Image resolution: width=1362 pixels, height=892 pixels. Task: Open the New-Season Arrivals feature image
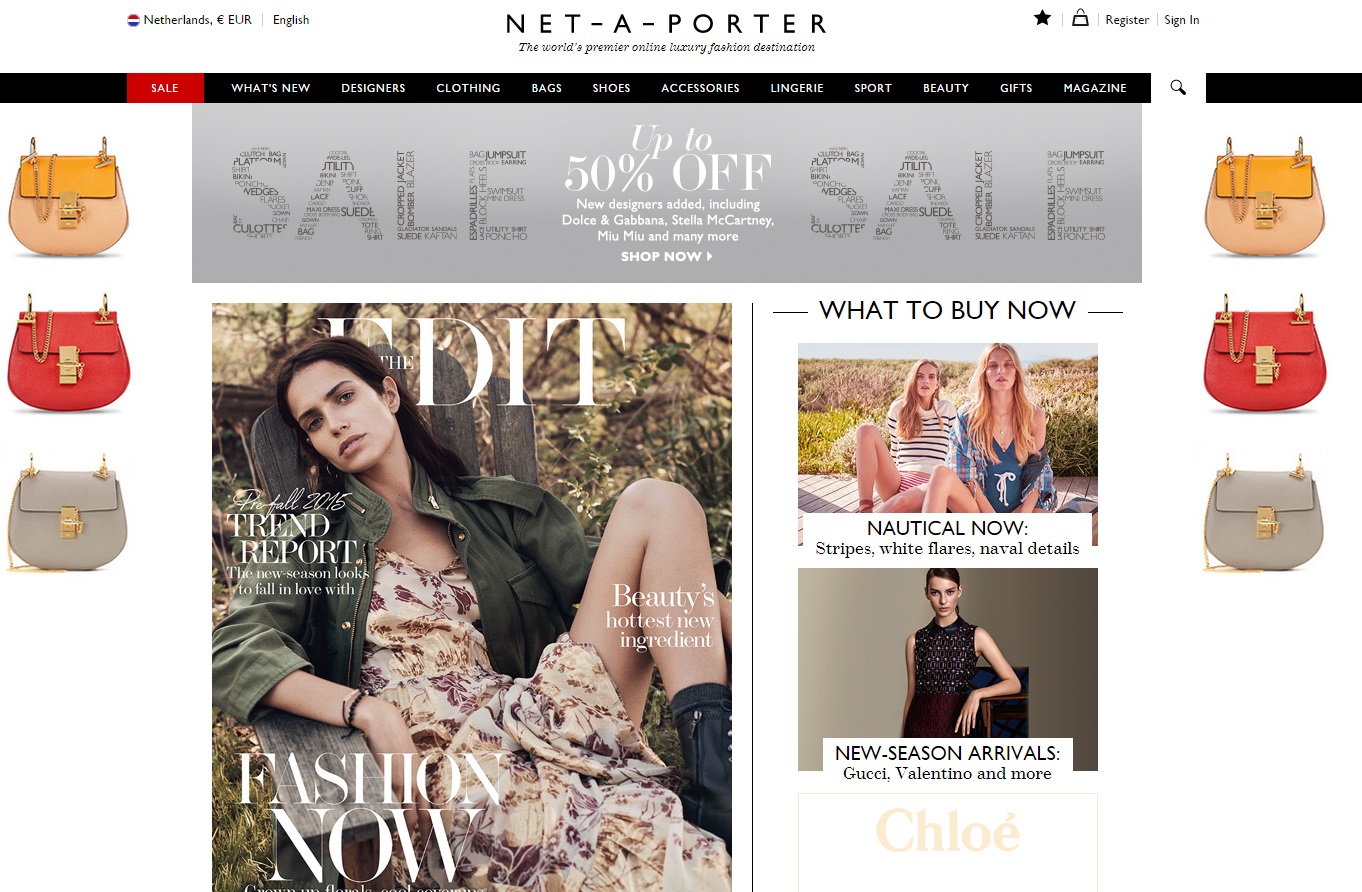pyautogui.click(x=948, y=670)
